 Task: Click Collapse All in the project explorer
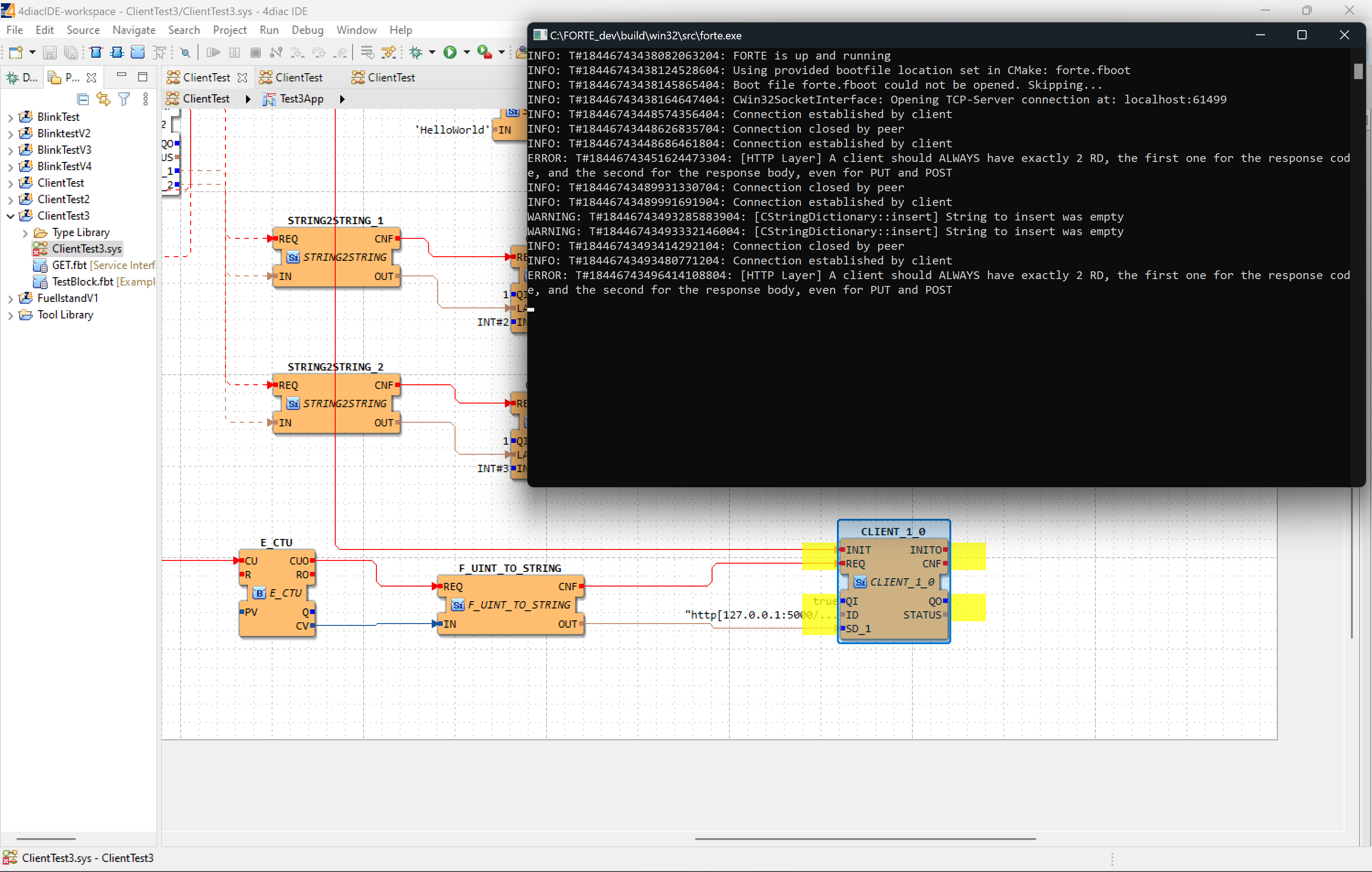pos(83,99)
